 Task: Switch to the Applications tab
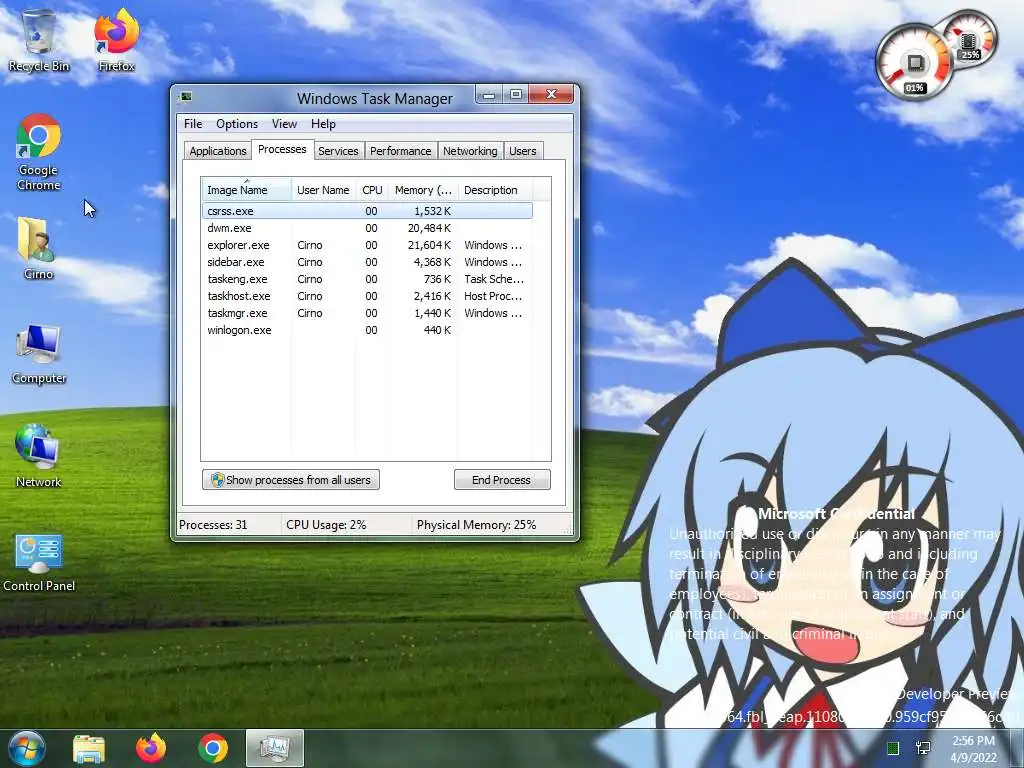217,151
